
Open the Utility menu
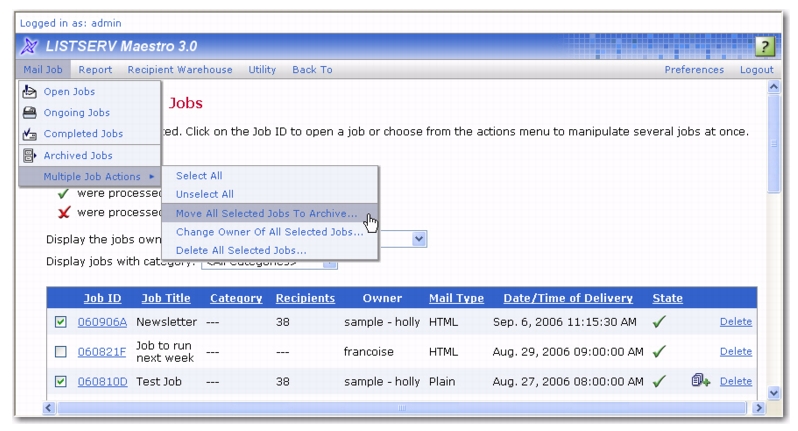tap(262, 70)
